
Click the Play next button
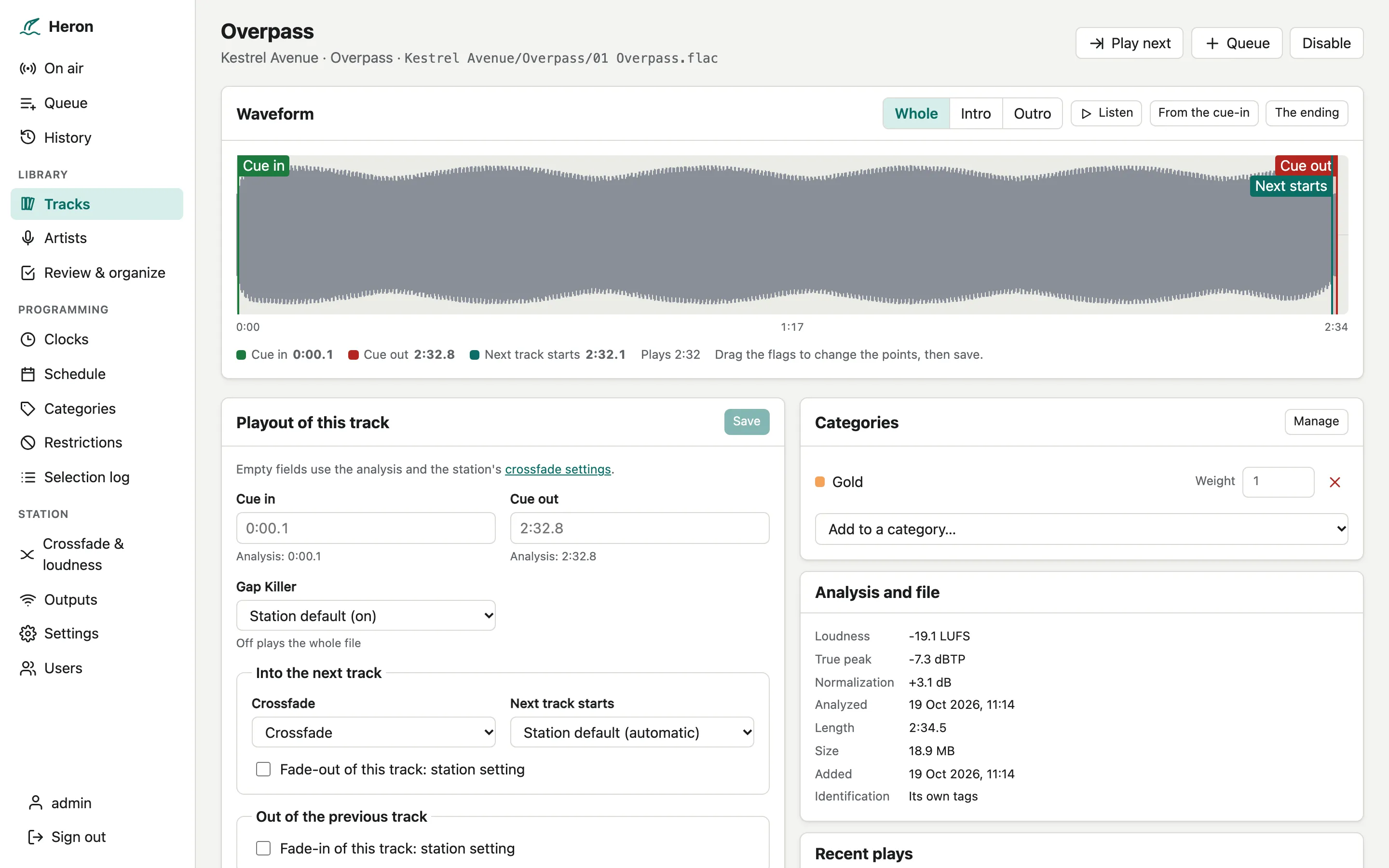tap(1129, 43)
